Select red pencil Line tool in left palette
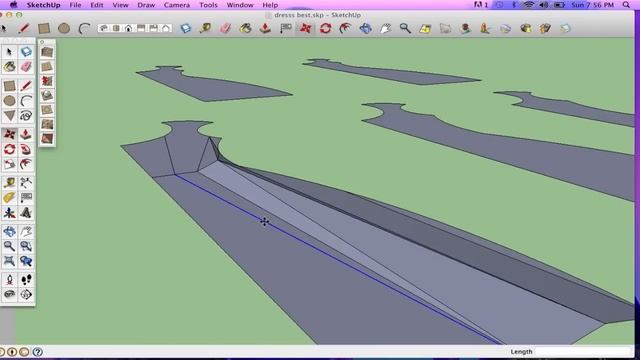The image size is (640, 360). (x=26, y=86)
